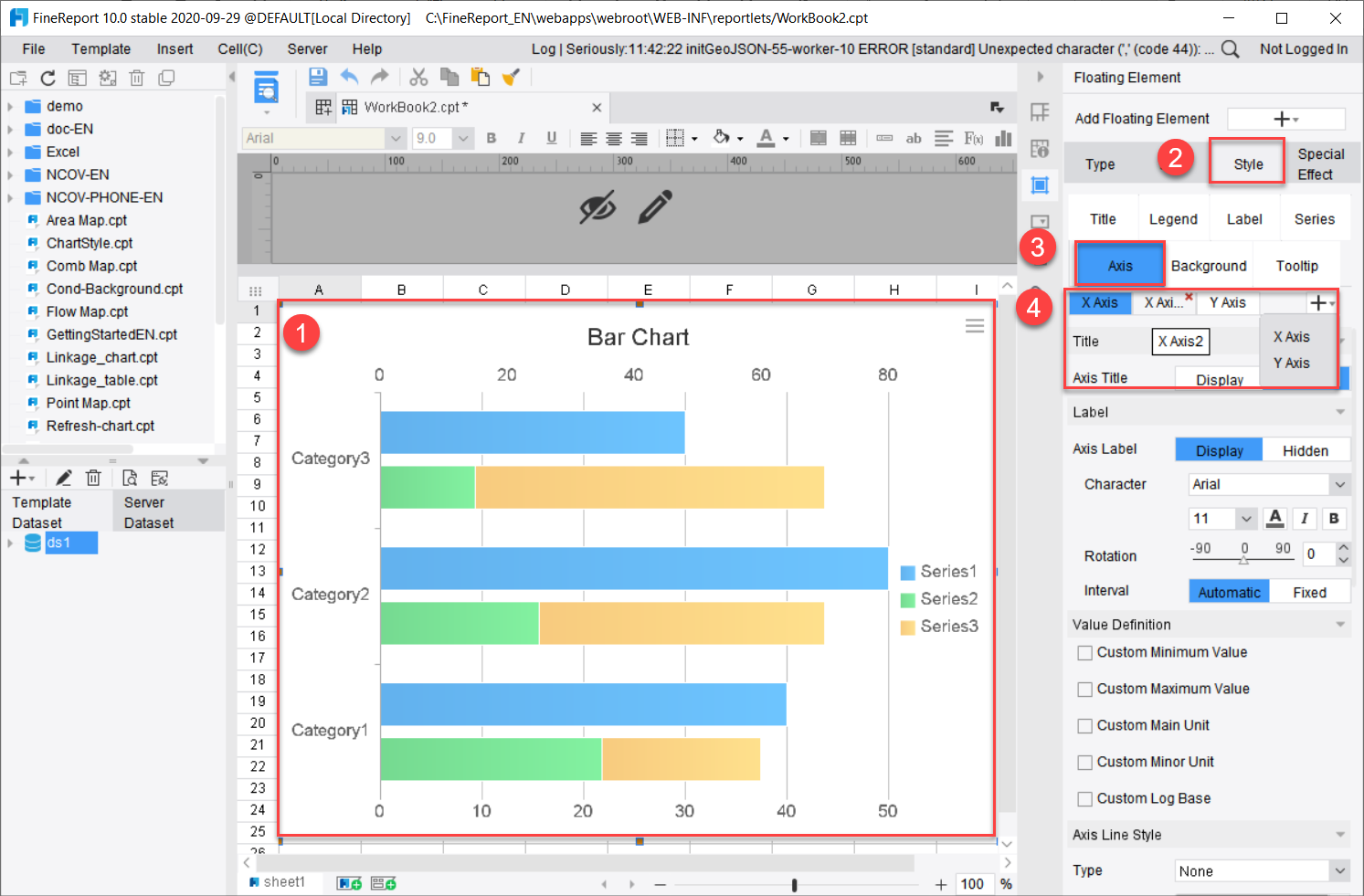Select the Cut tool in the toolbar
The width and height of the screenshot is (1364, 896).
(x=419, y=77)
